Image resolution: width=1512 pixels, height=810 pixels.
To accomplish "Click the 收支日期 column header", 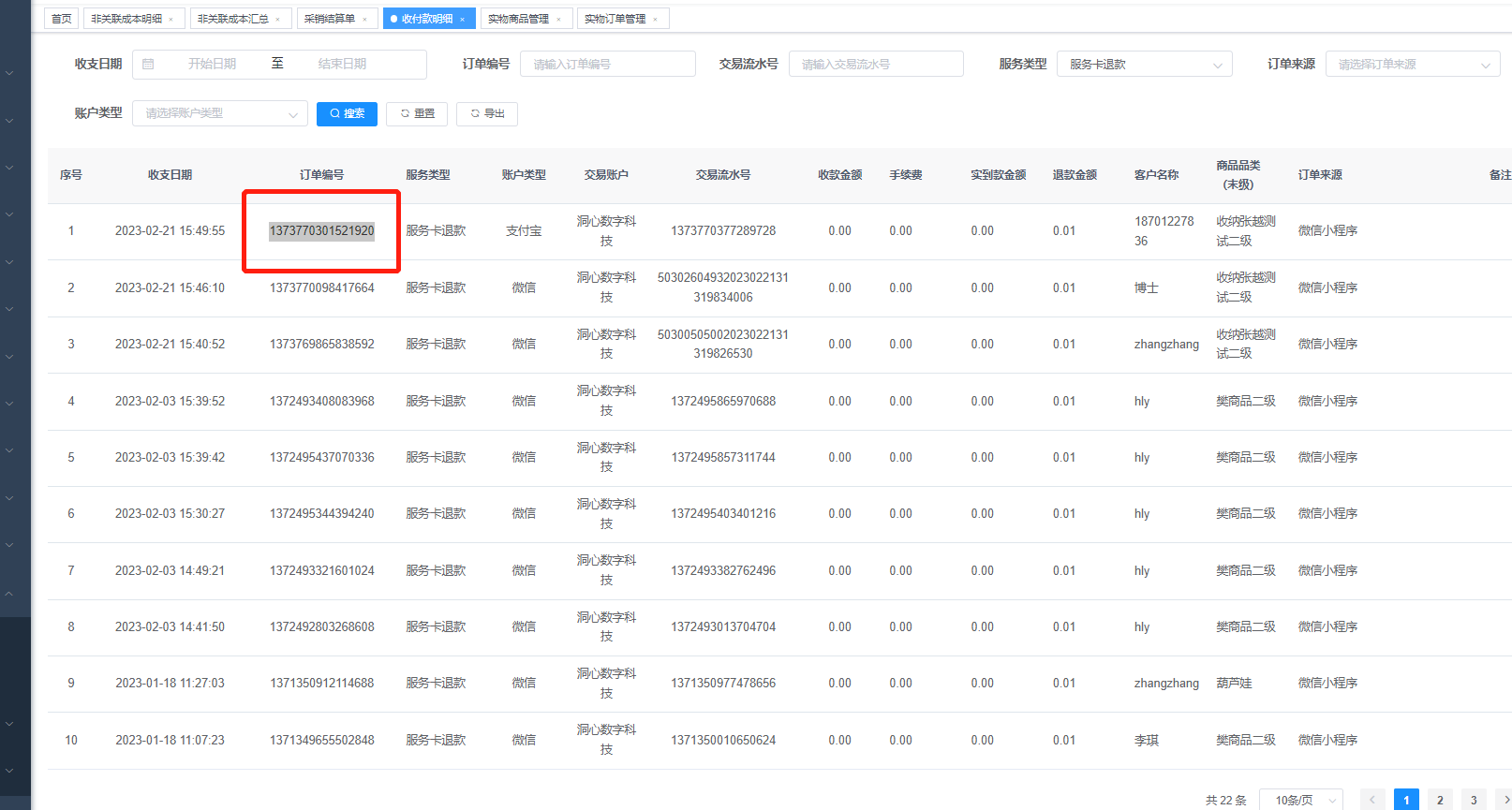I will [x=170, y=175].
